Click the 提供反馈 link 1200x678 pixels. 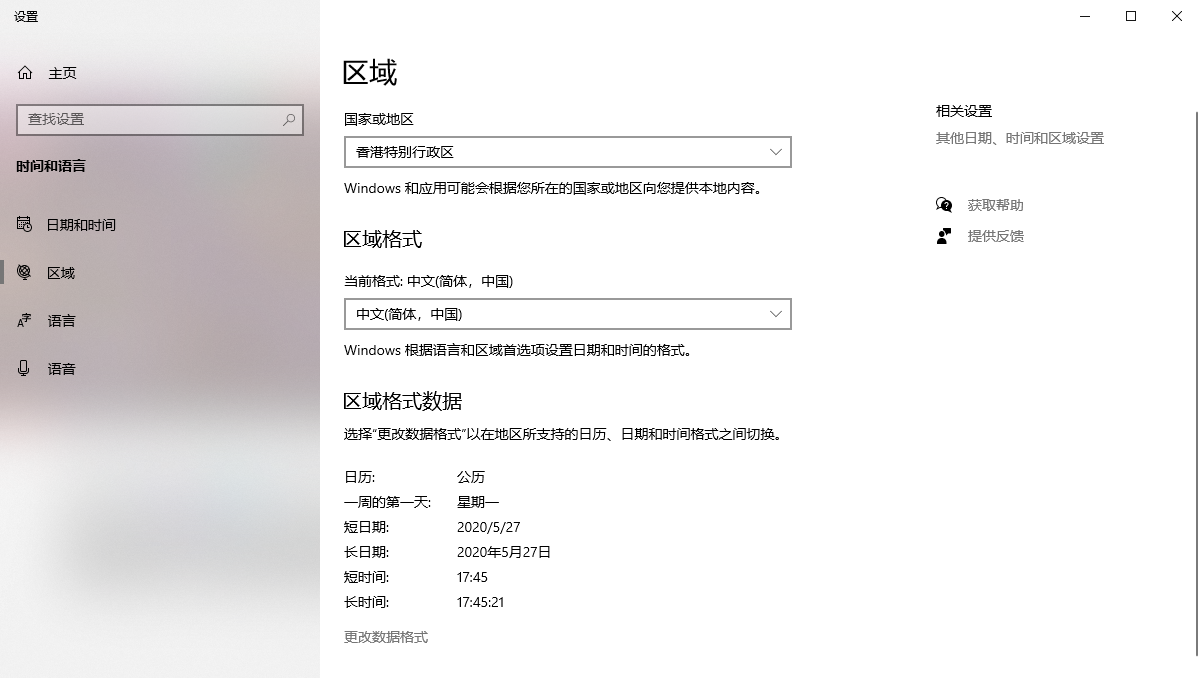995,236
